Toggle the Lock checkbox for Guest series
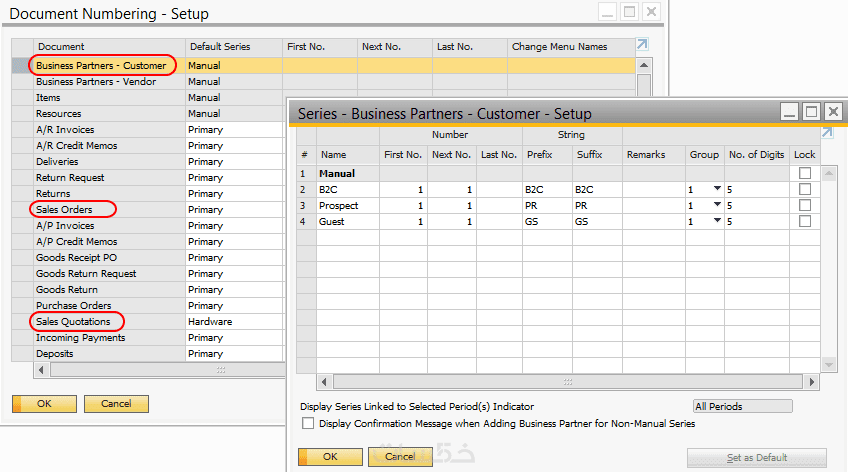Screen dimensions: 848x472 (804, 221)
